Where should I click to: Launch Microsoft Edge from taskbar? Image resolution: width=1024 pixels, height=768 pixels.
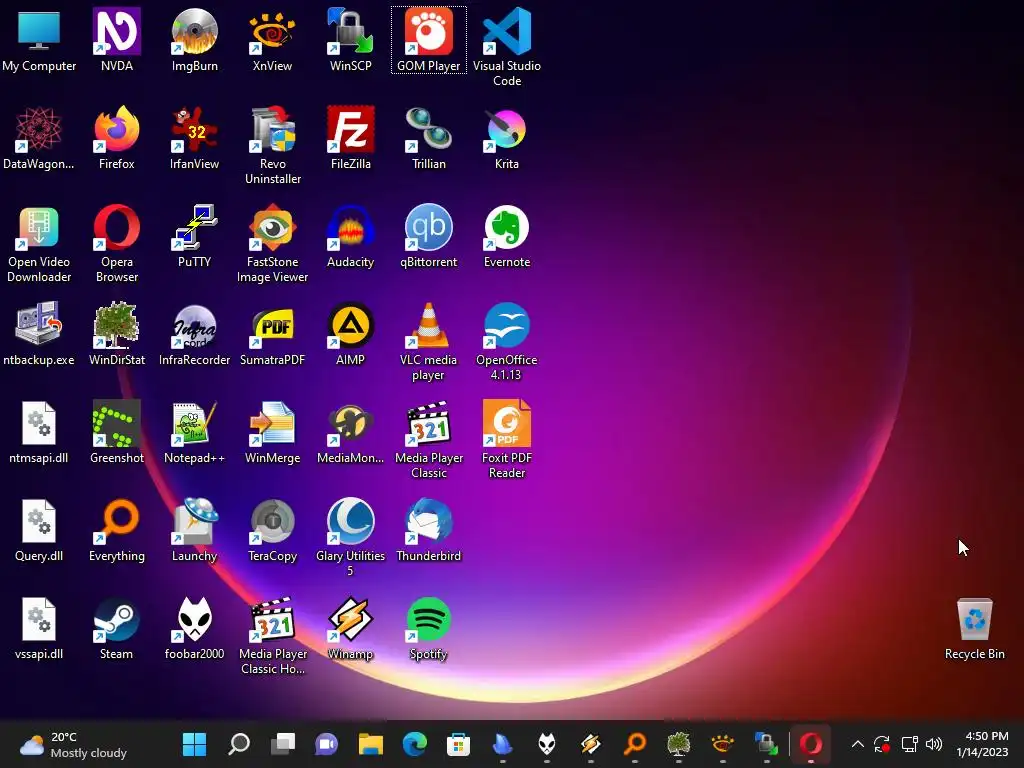[x=415, y=744]
